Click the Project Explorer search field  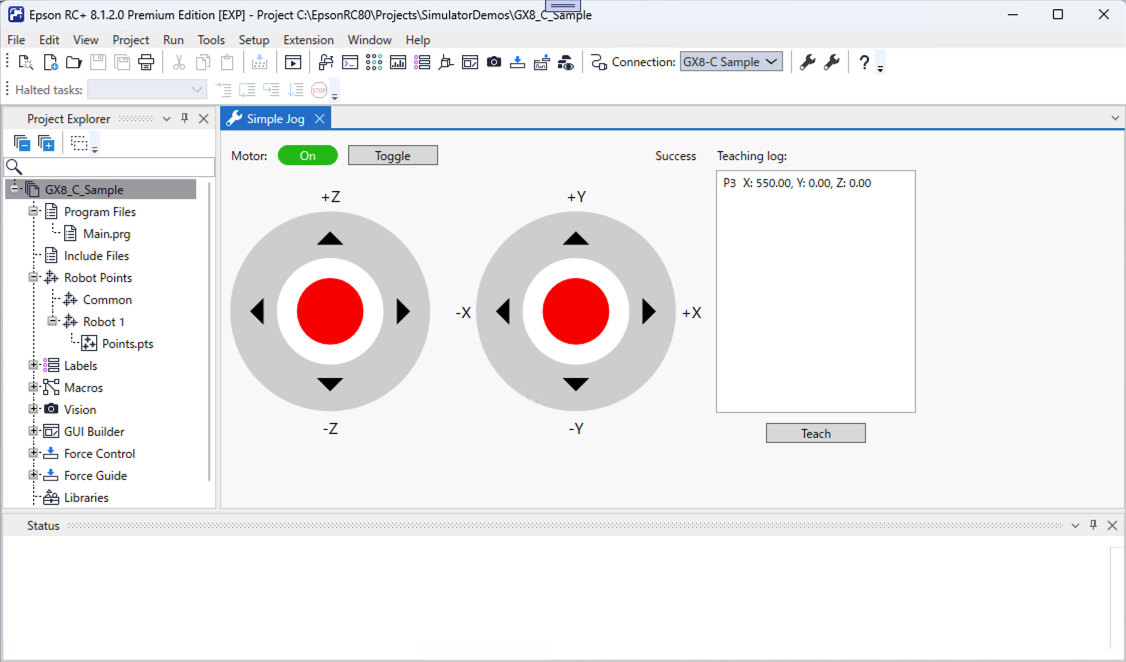pos(116,167)
